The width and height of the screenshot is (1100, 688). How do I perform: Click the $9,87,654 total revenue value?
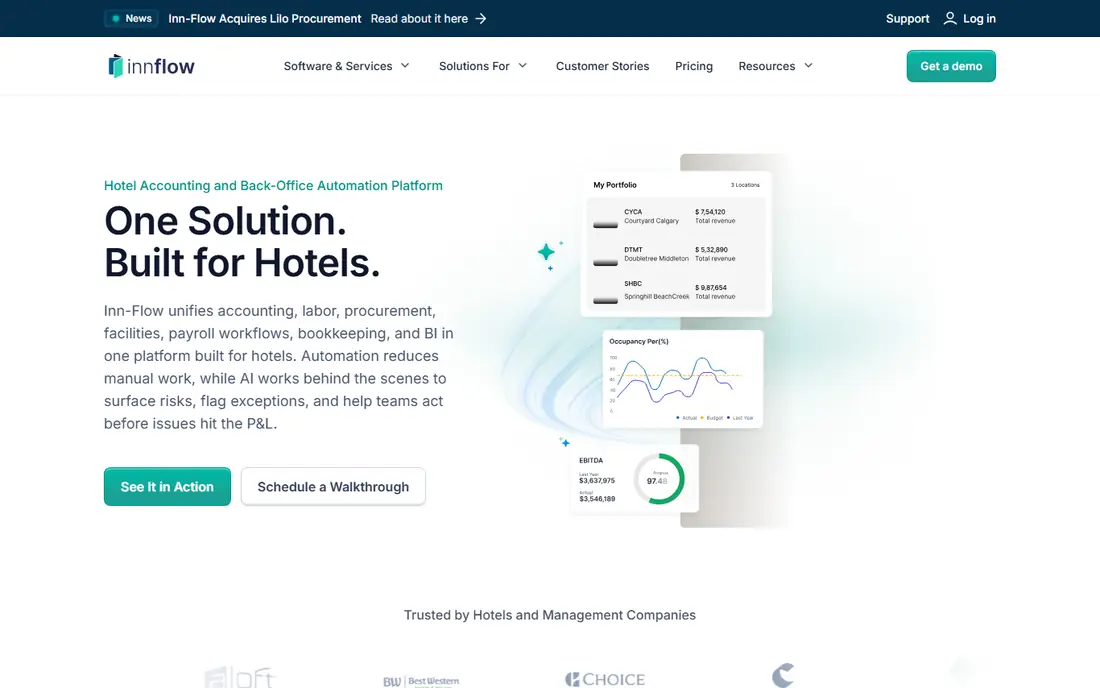(711, 288)
